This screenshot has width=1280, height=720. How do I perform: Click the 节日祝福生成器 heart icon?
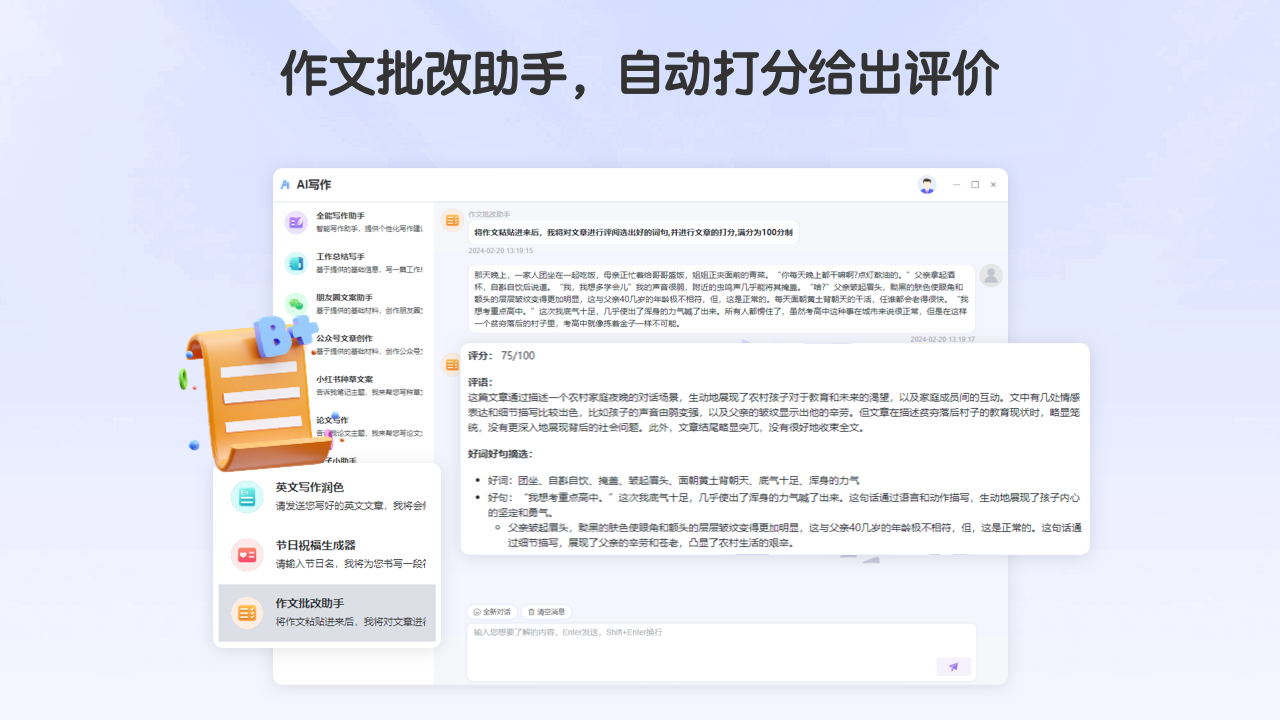tap(246, 553)
